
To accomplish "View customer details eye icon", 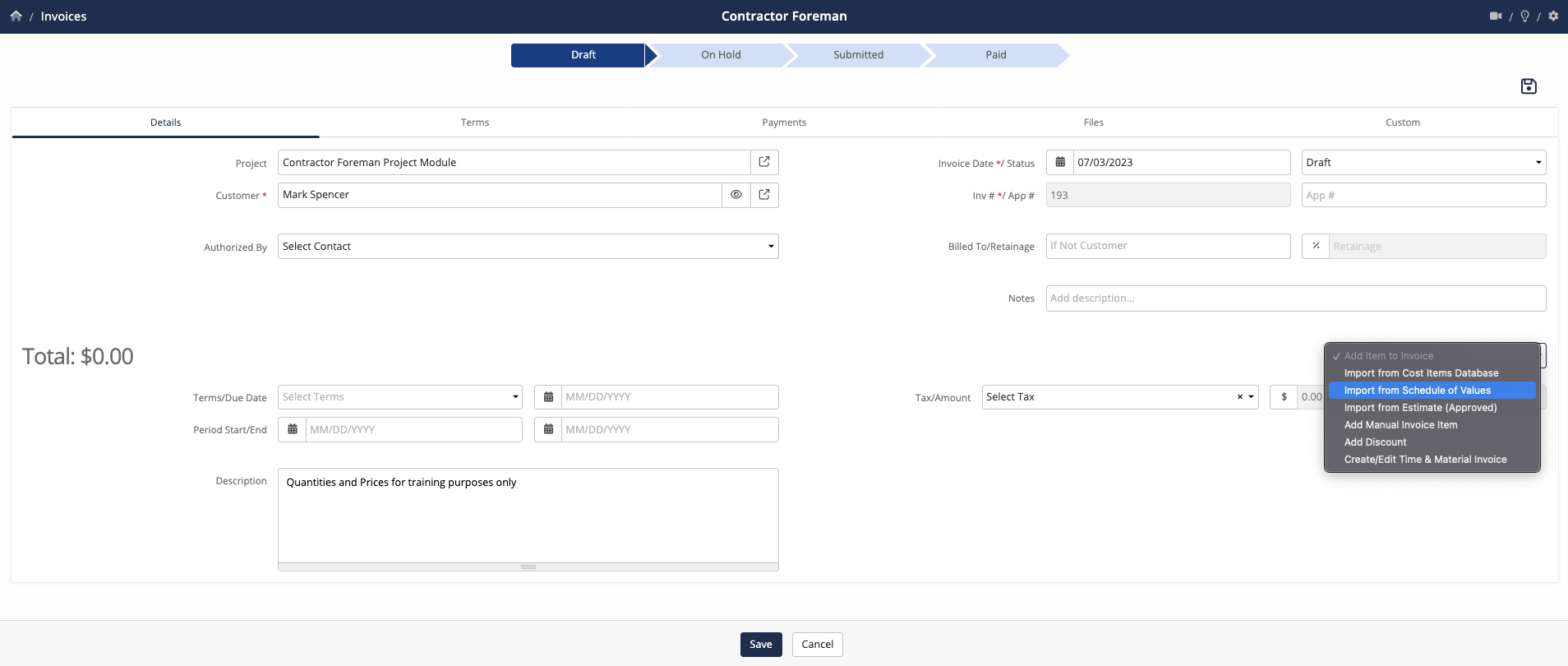I will [736, 195].
